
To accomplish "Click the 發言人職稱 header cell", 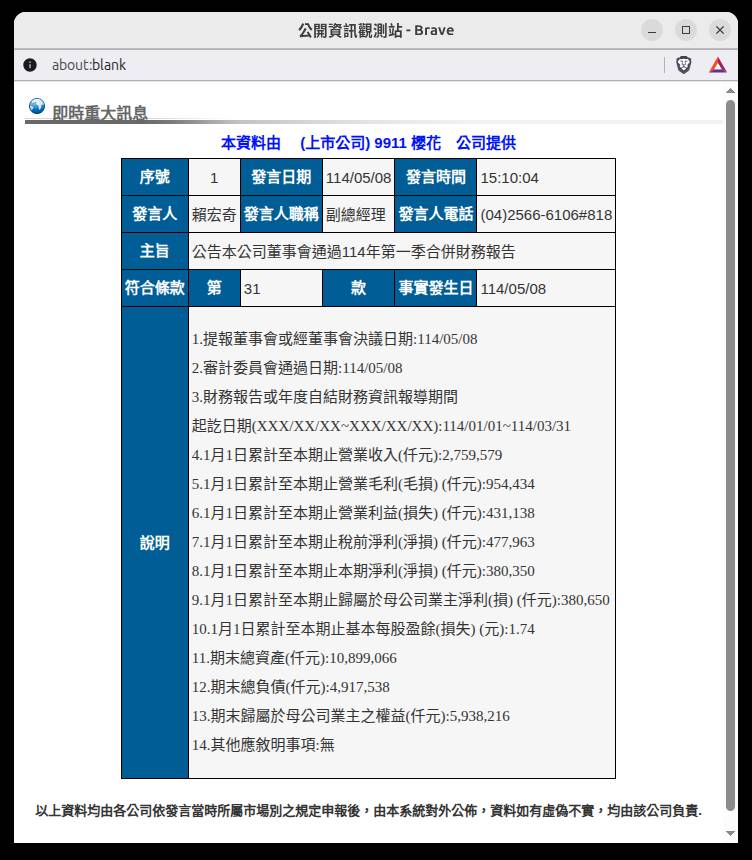I will (281, 214).
